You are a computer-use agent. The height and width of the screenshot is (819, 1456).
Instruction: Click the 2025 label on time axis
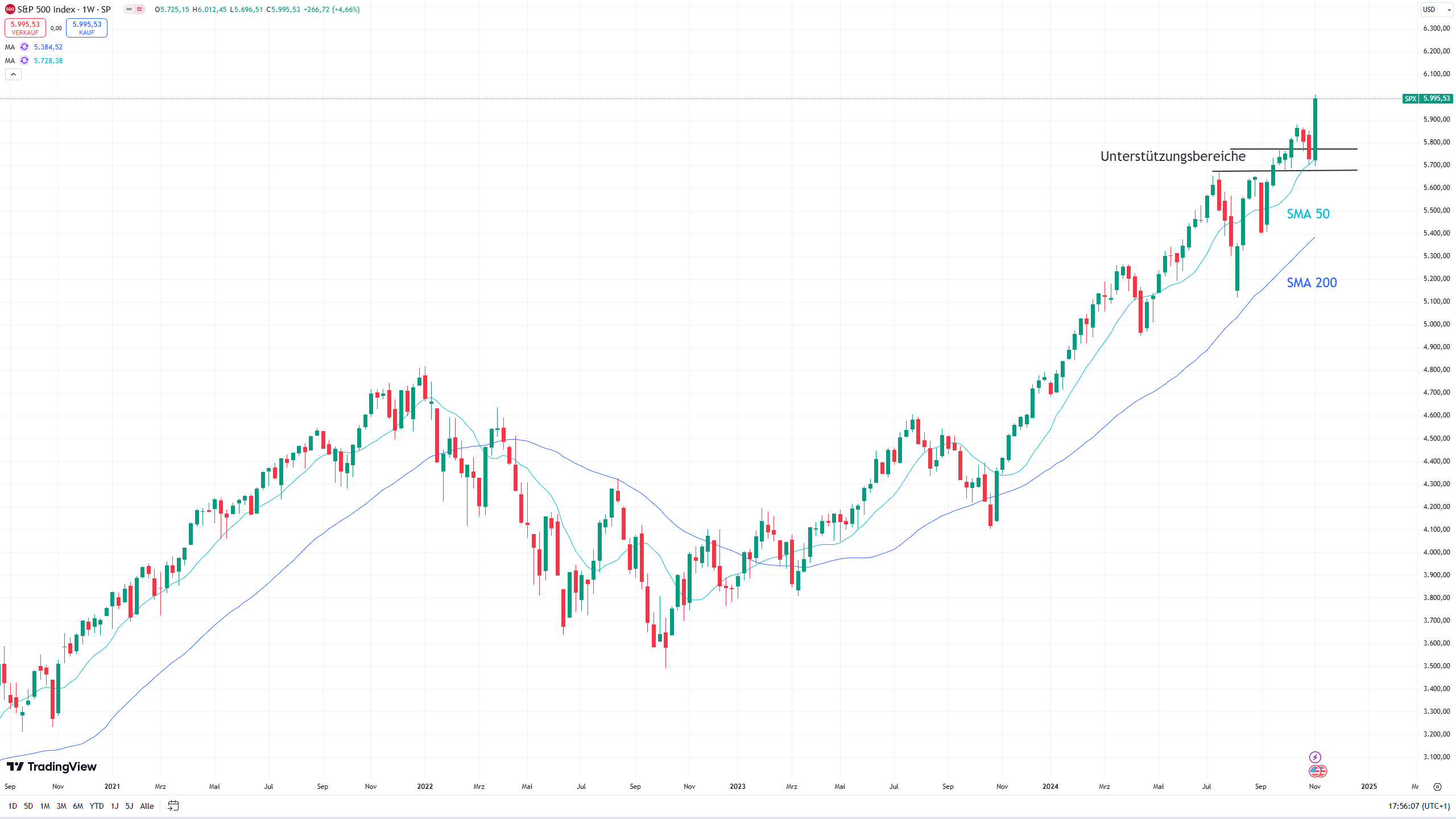[1368, 787]
